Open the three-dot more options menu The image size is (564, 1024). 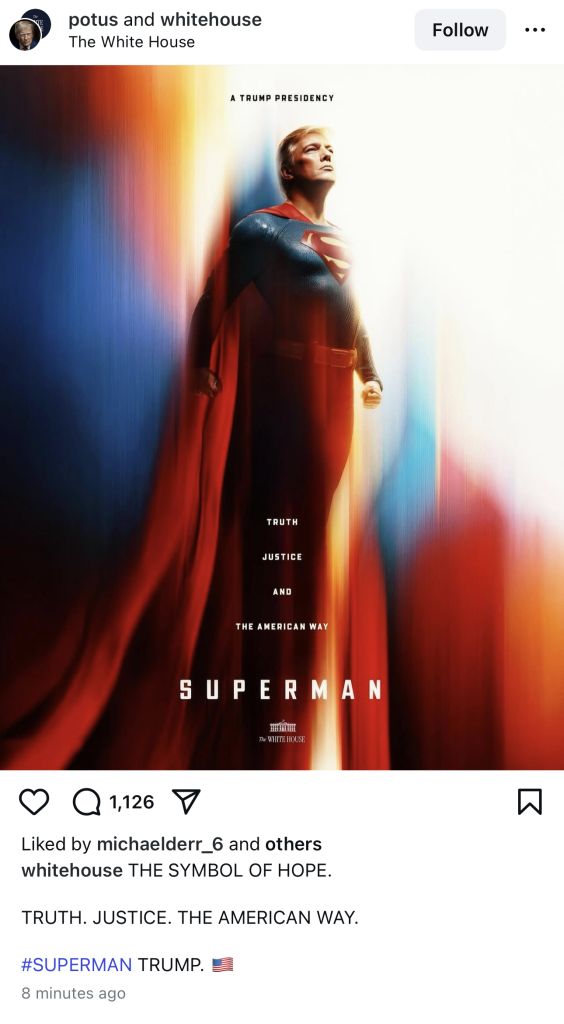(535, 30)
